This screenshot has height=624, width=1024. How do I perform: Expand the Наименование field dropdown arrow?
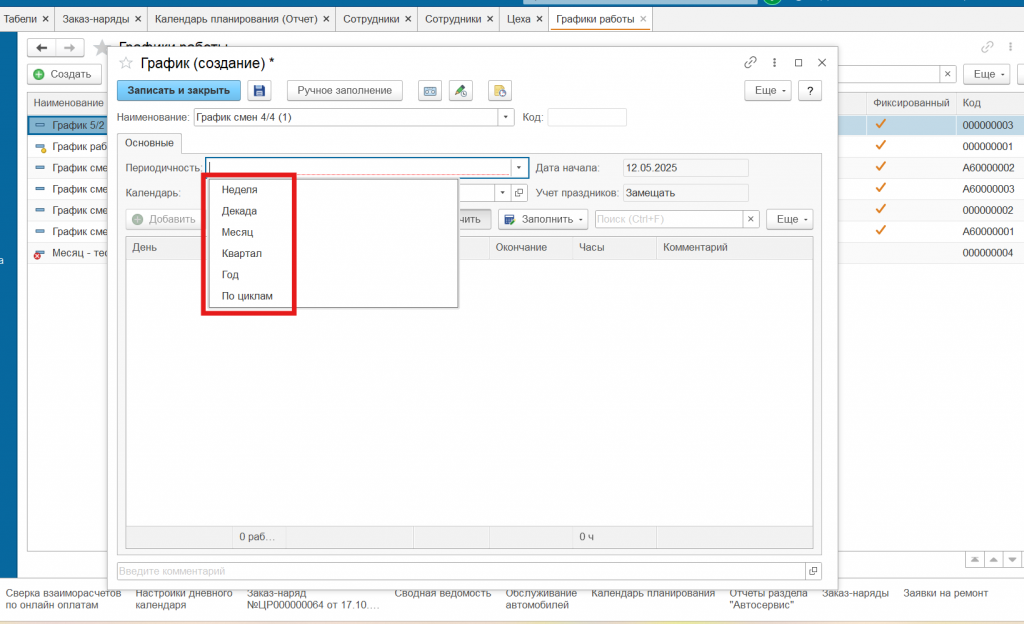(x=506, y=117)
